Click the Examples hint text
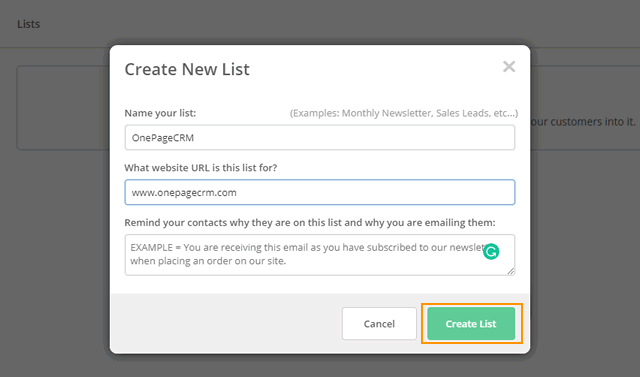Image resolution: width=640 pixels, height=377 pixels. 404,113
